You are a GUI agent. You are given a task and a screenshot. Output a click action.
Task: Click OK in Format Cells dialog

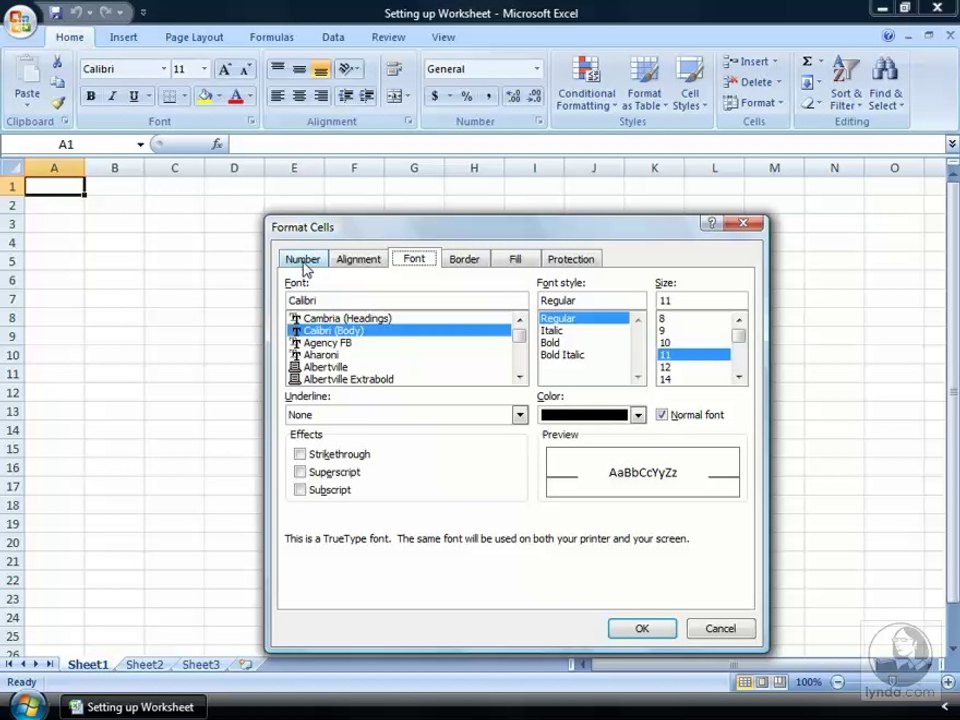[642, 628]
